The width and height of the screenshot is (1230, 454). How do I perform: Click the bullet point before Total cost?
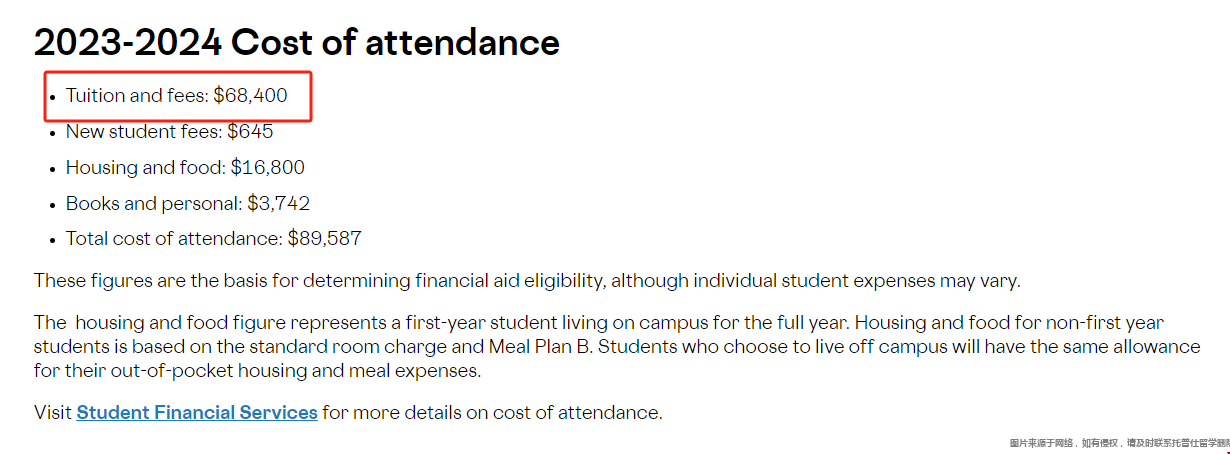tap(52, 240)
